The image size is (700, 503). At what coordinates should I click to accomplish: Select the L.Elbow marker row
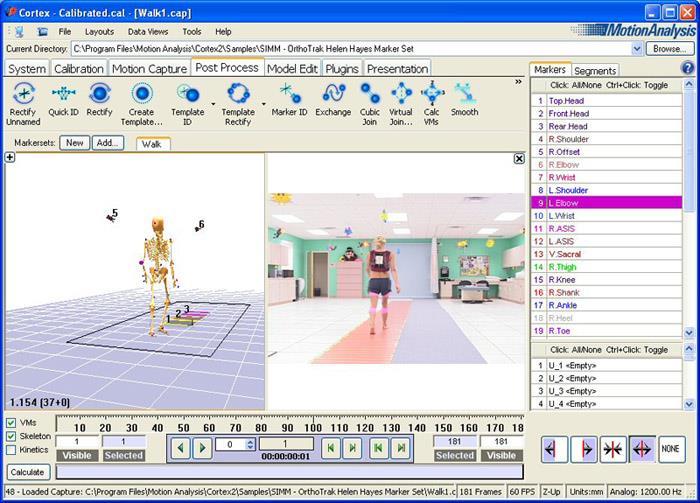[x=607, y=203]
